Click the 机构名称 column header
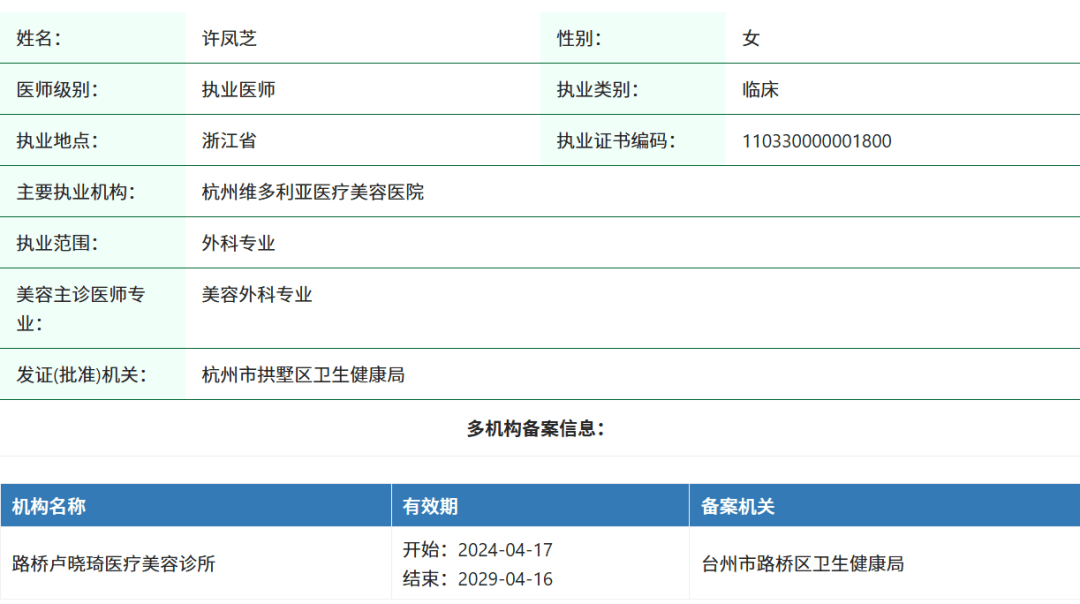1080x604 pixels. click(49, 506)
